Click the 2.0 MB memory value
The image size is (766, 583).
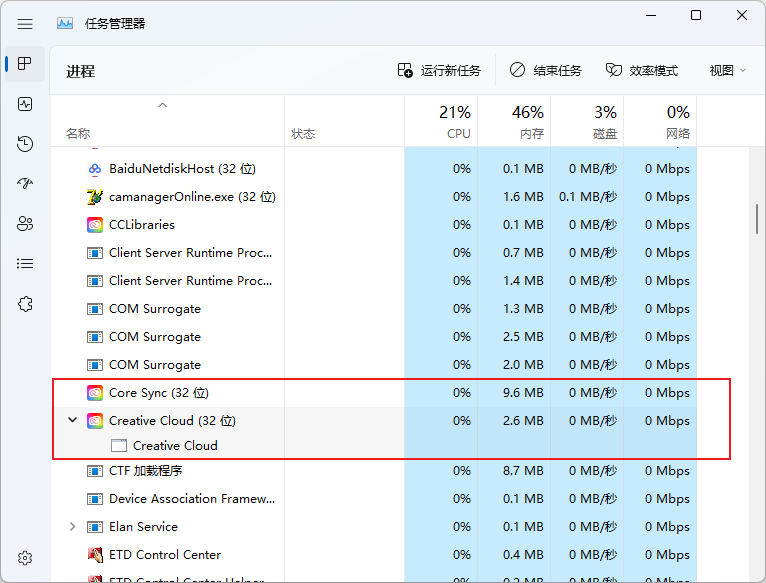[523, 365]
